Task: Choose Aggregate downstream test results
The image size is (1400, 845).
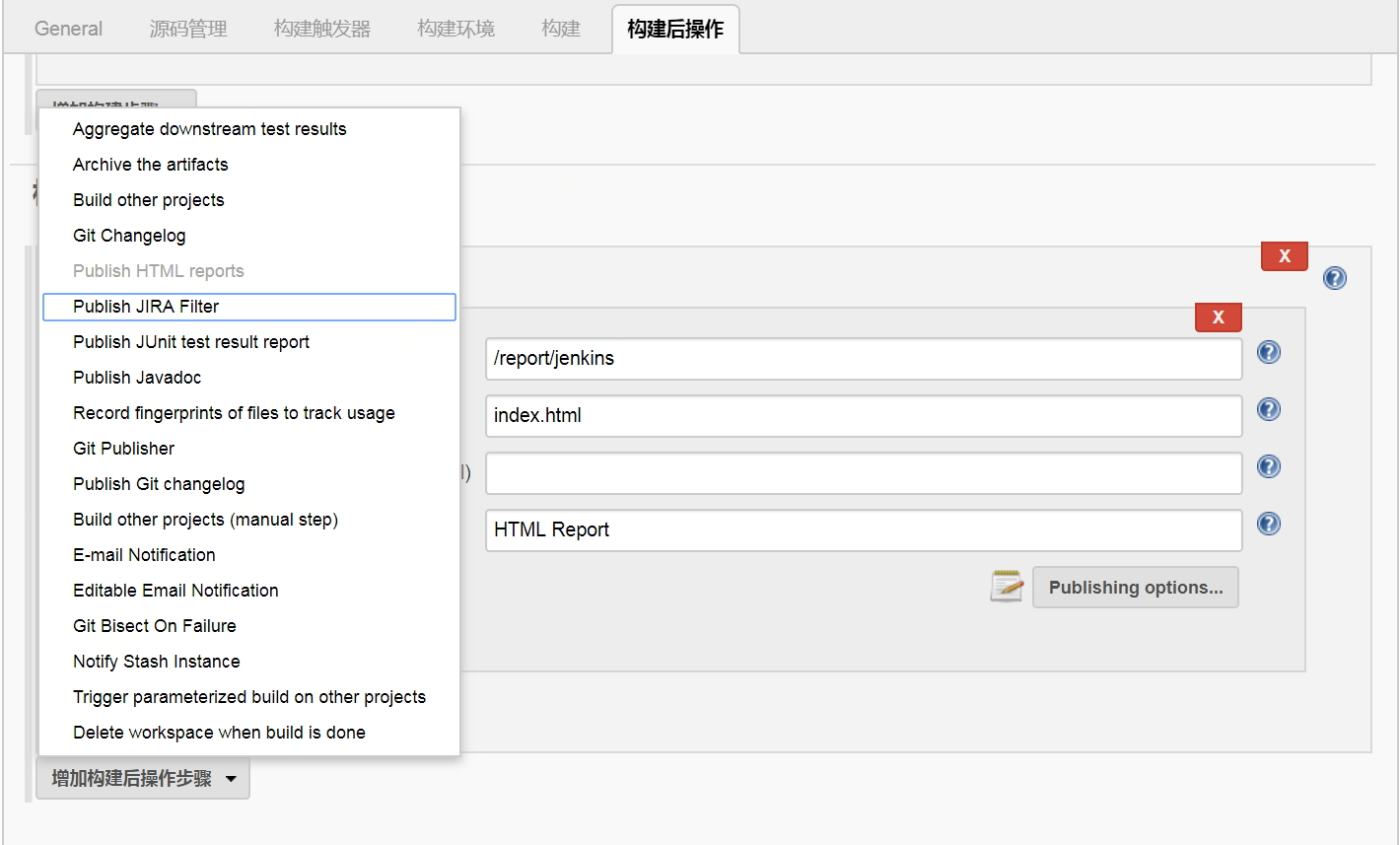Action: pos(249,129)
